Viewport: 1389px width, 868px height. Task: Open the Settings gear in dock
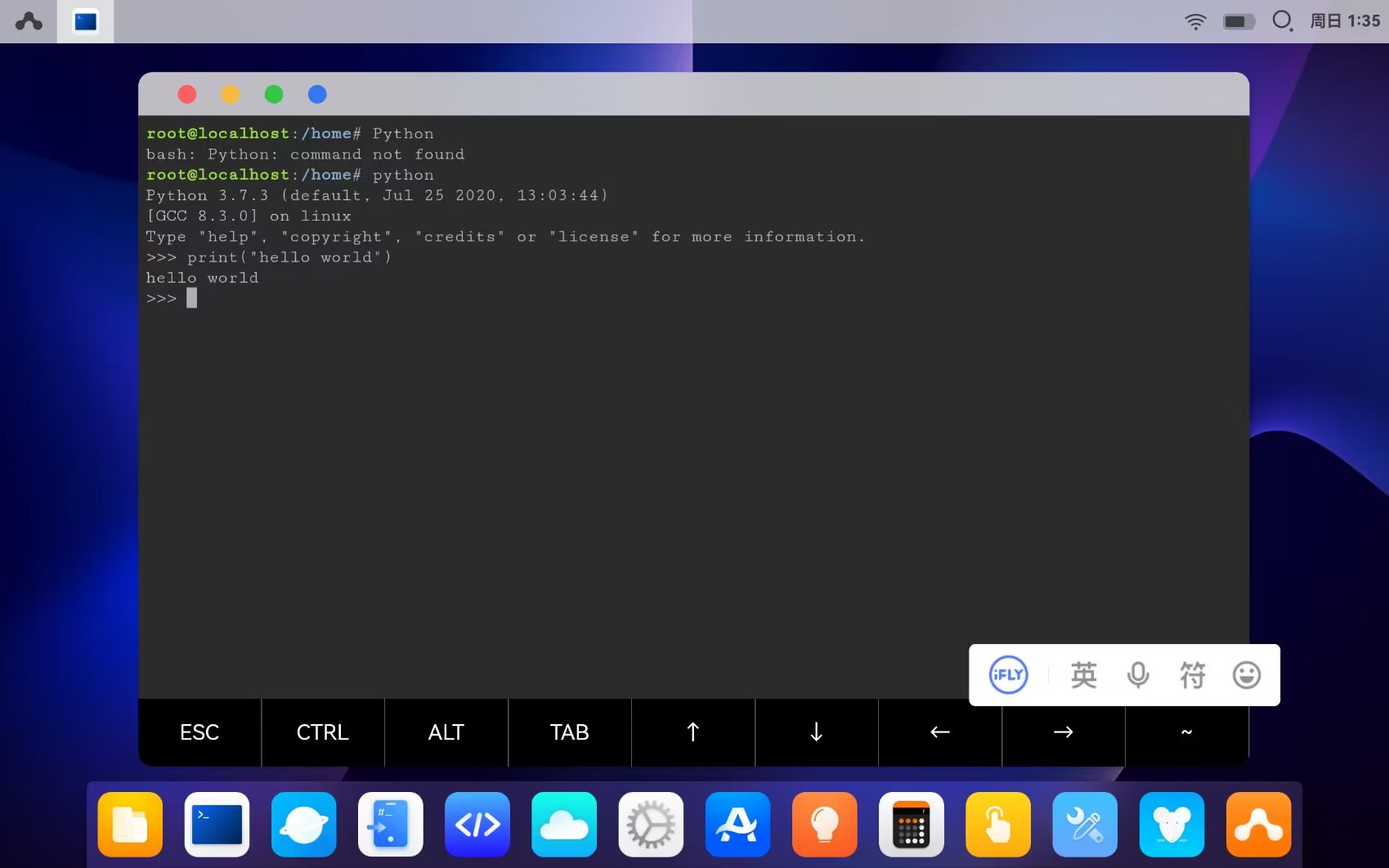651,825
